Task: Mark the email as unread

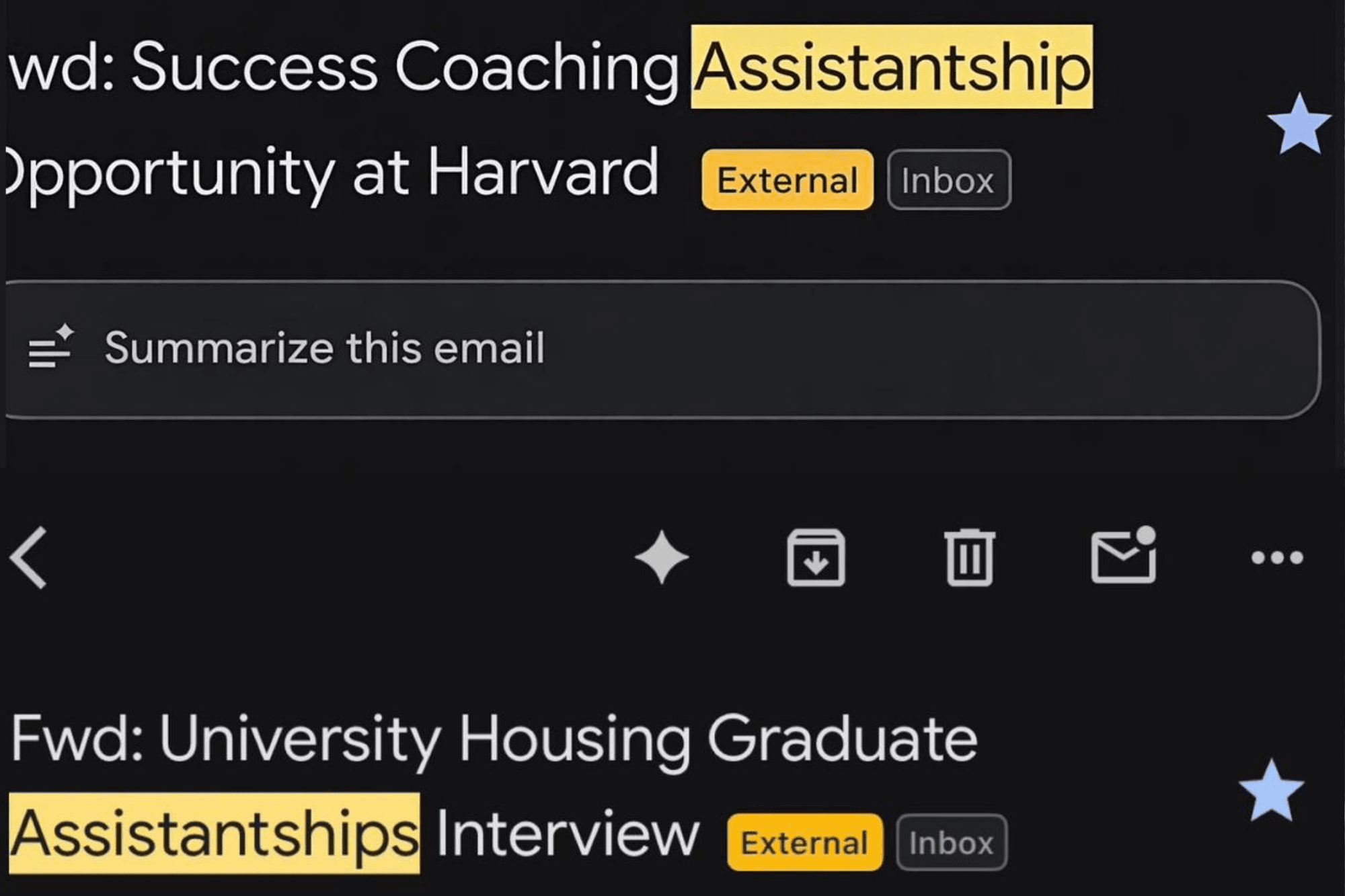Action: 1123,556
